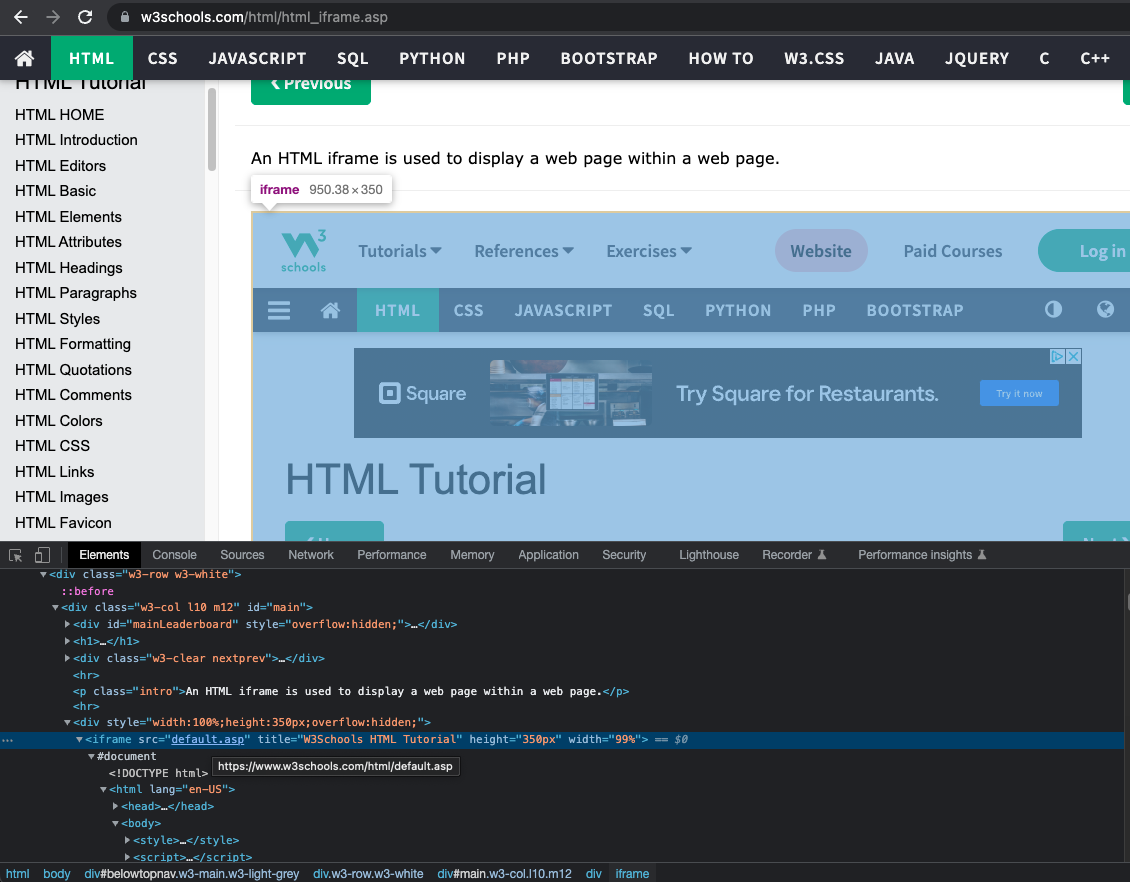
Task: Open the hamburger menu inside the iframe
Action: [279, 311]
